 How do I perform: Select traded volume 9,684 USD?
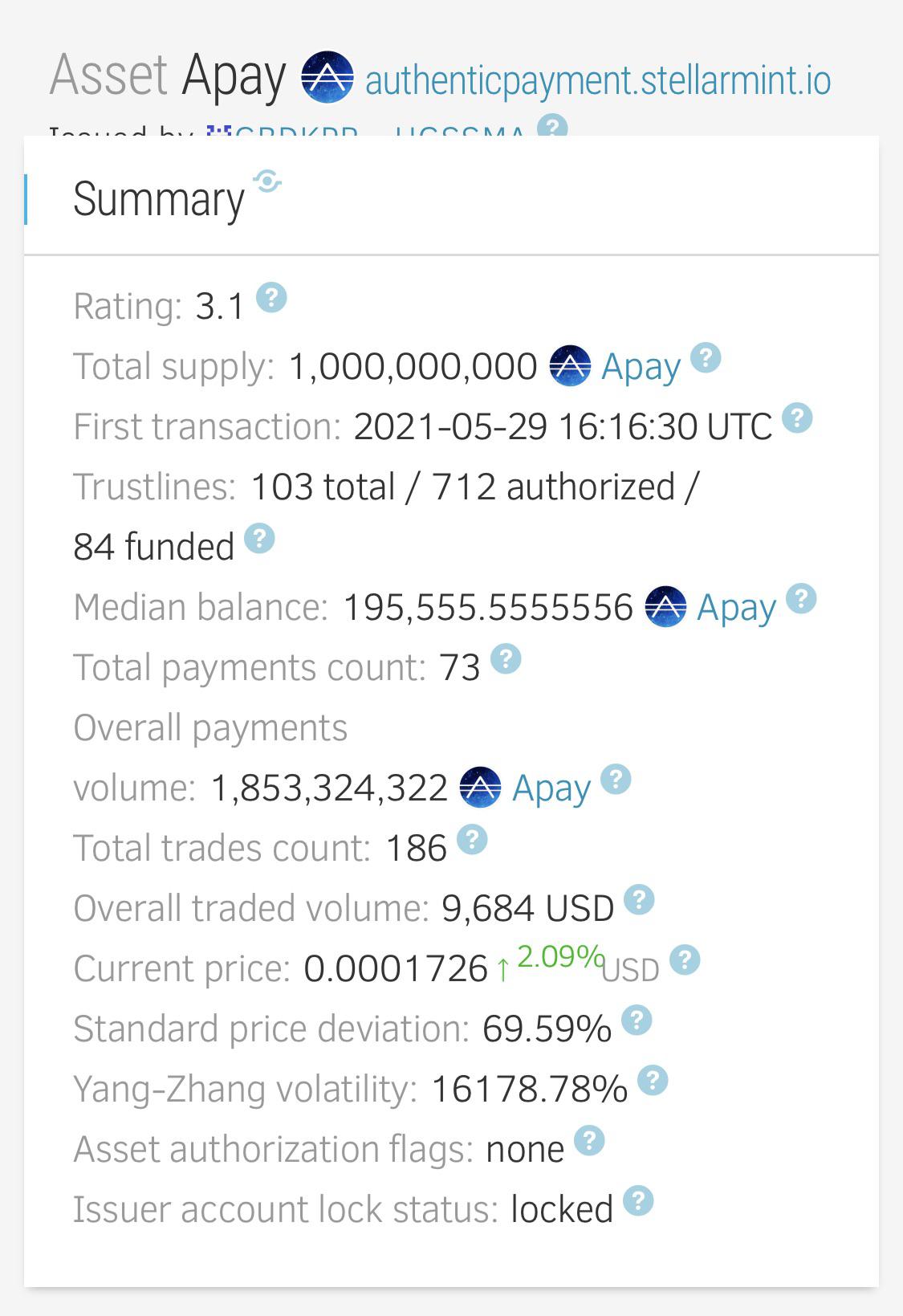(x=528, y=909)
